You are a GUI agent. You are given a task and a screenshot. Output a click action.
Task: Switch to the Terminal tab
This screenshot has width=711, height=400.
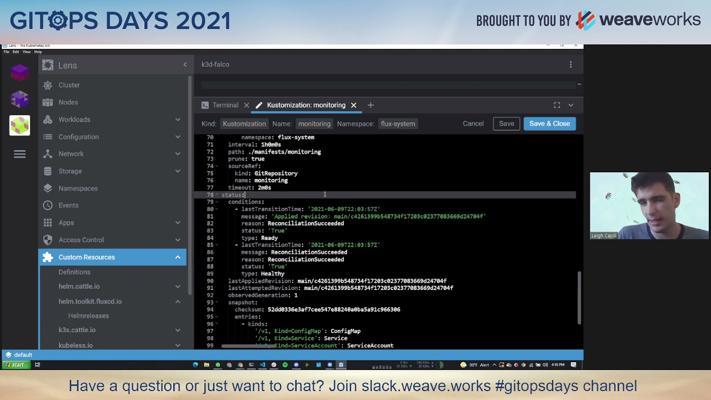pos(224,105)
